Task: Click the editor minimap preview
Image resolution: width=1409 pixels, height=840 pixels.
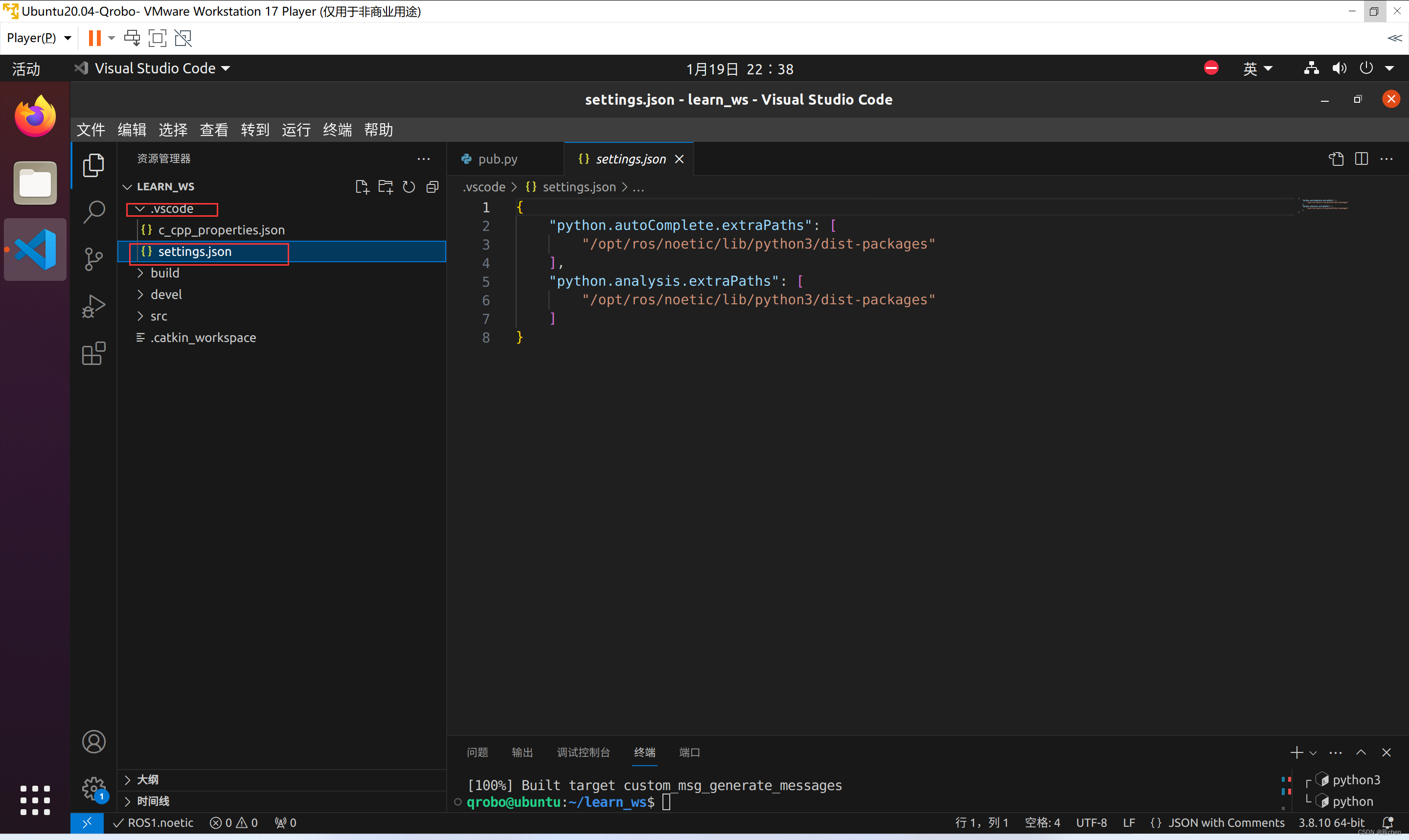Action: click(1324, 204)
